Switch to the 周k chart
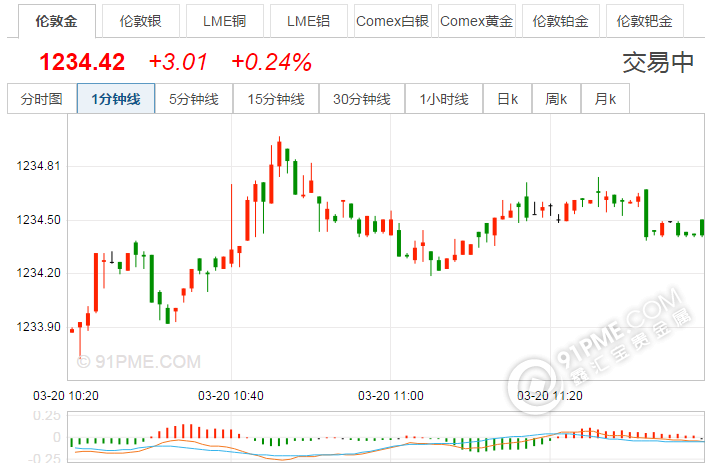Viewport: 709px width, 471px height. (557, 99)
